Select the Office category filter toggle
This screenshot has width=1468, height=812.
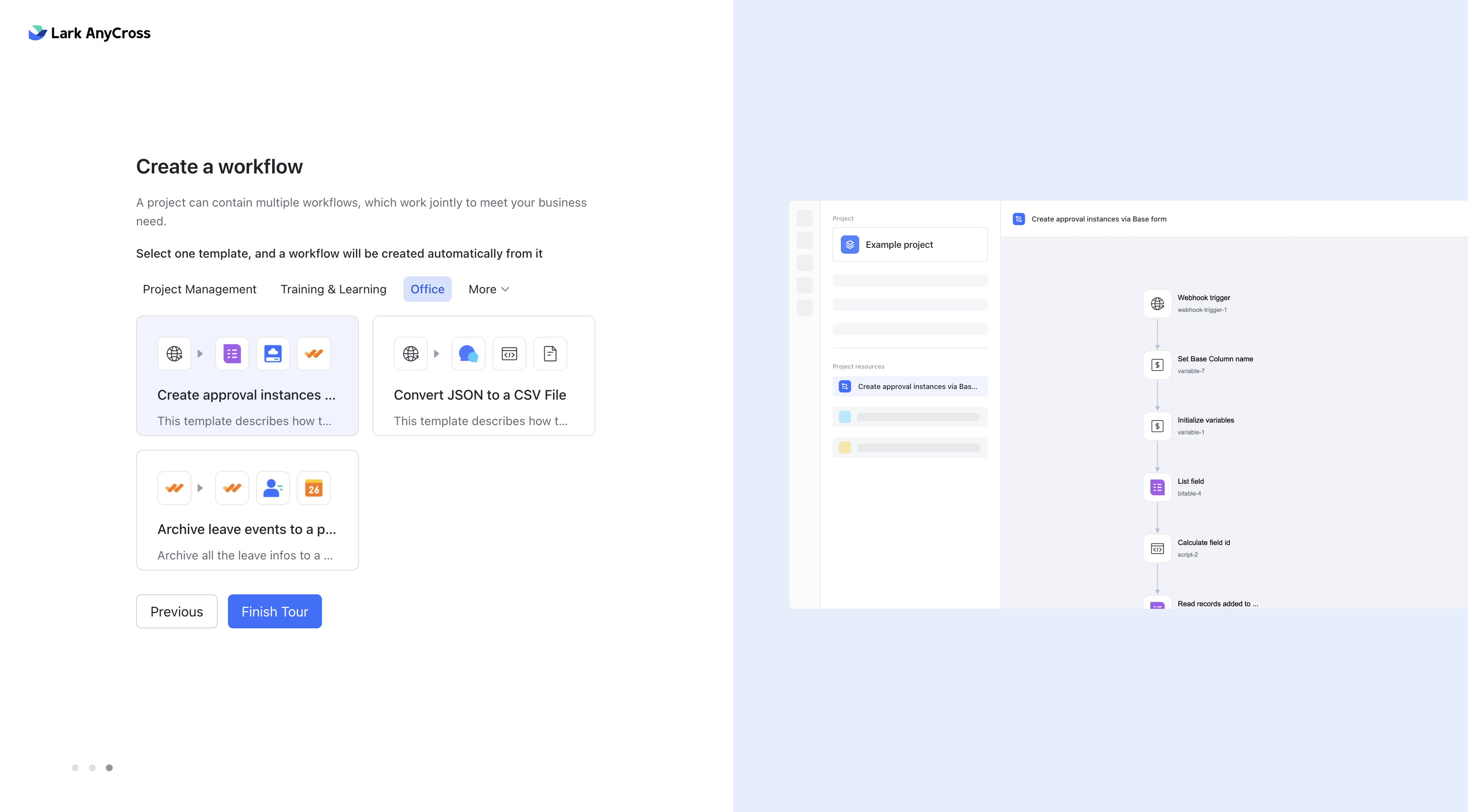(x=428, y=289)
